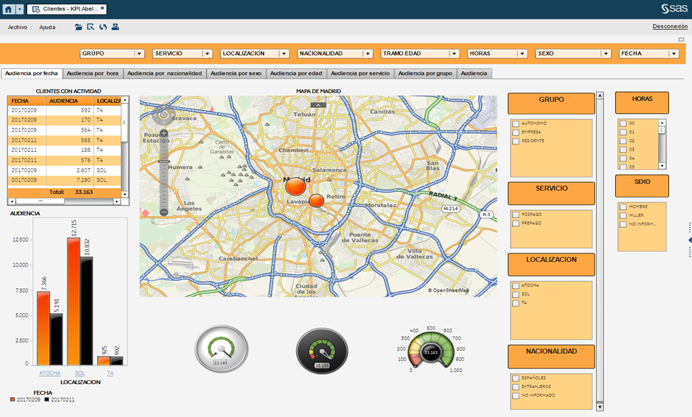The width and height of the screenshot is (692, 417).
Task: Open the Archivo menu
Action: [x=17, y=27]
